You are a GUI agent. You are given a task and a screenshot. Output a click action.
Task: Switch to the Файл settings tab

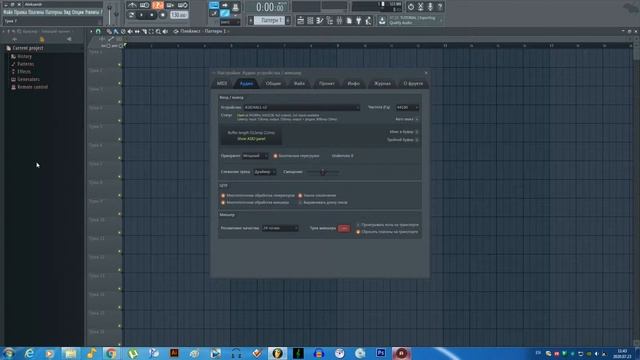point(299,83)
